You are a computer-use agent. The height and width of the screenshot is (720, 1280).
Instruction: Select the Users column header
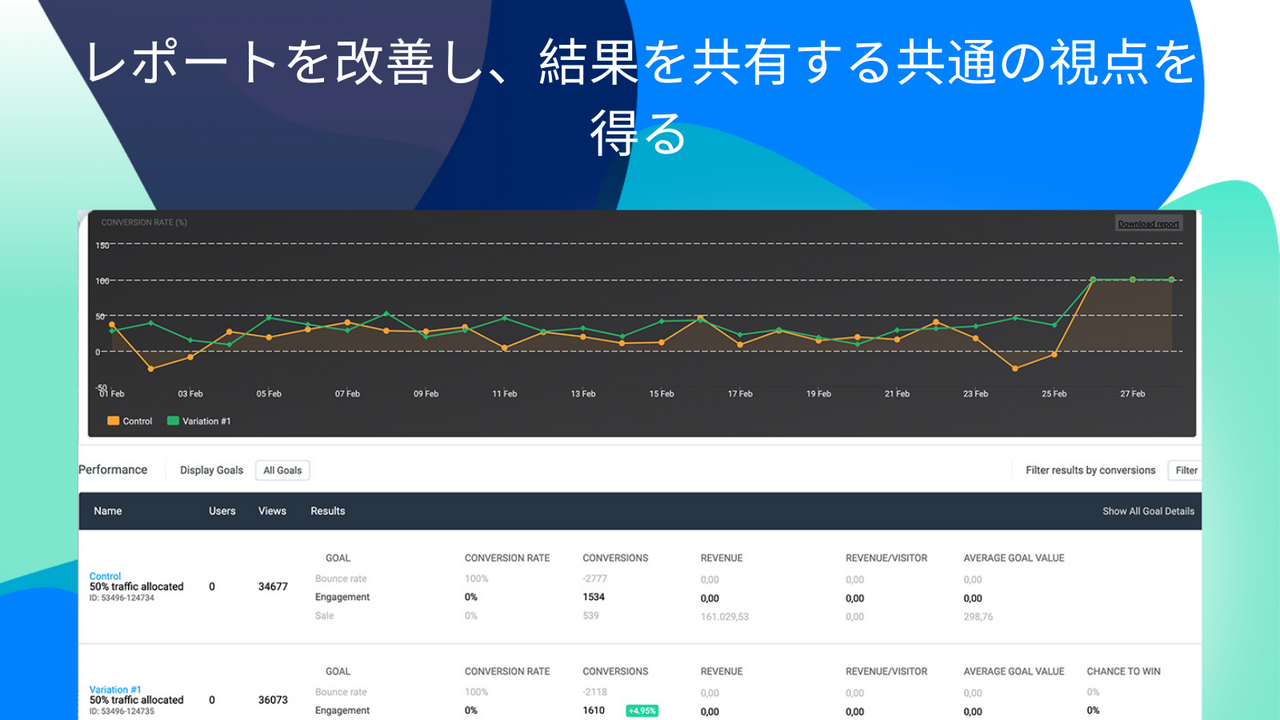(x=222, y=511)
